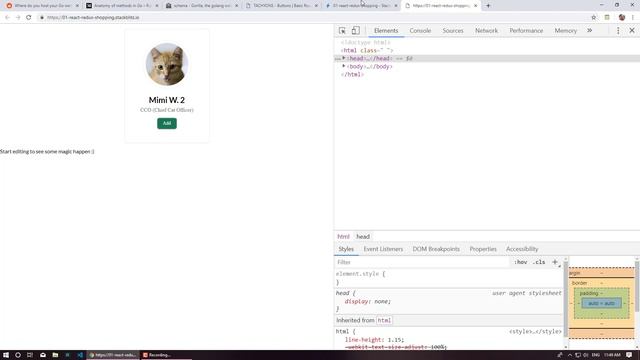Open the Event Listeners sub-tab
Viewport: 640px width, 360px height.
click(383, 249)
